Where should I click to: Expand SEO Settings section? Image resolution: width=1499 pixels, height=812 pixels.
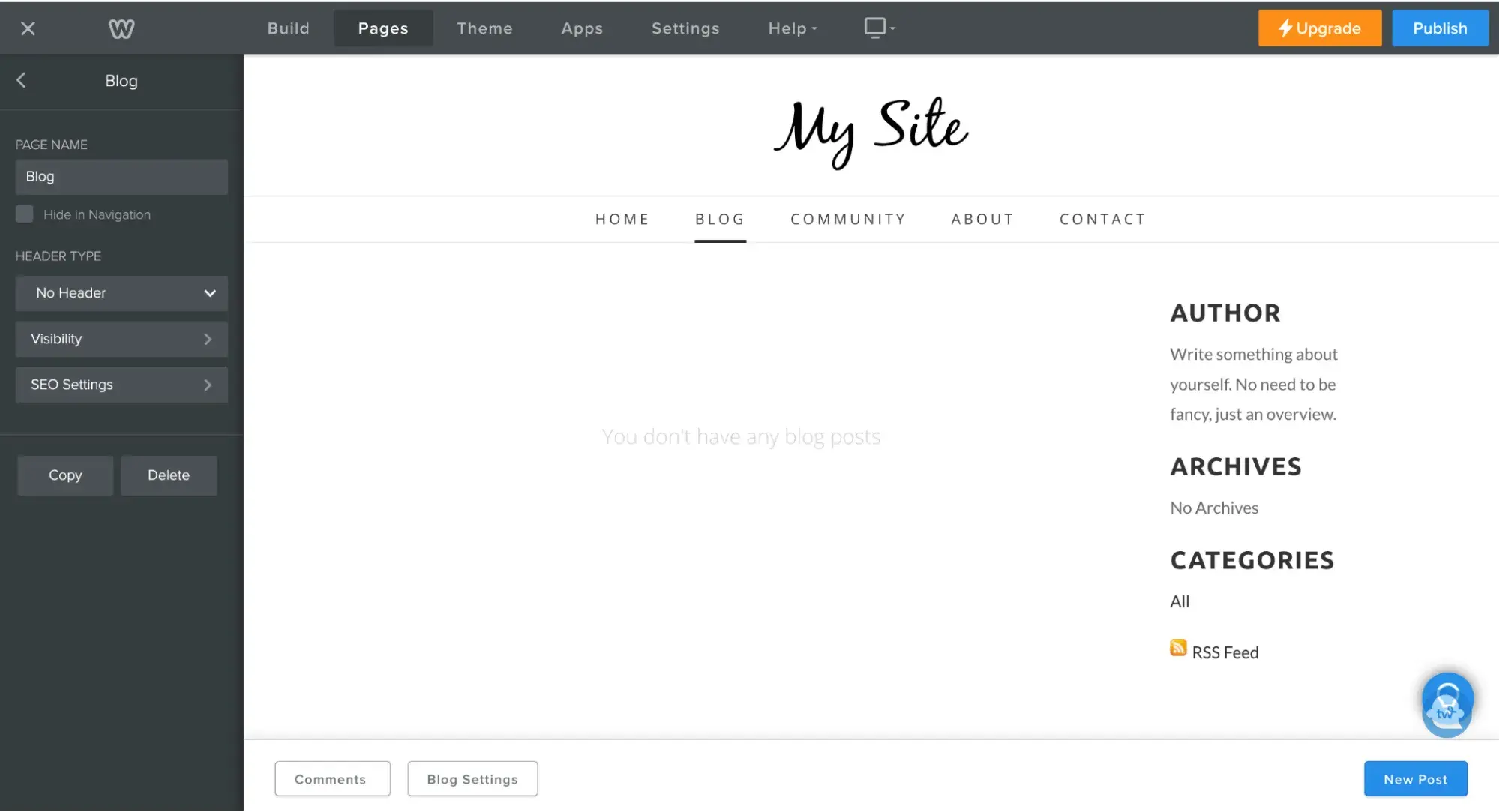121,385
